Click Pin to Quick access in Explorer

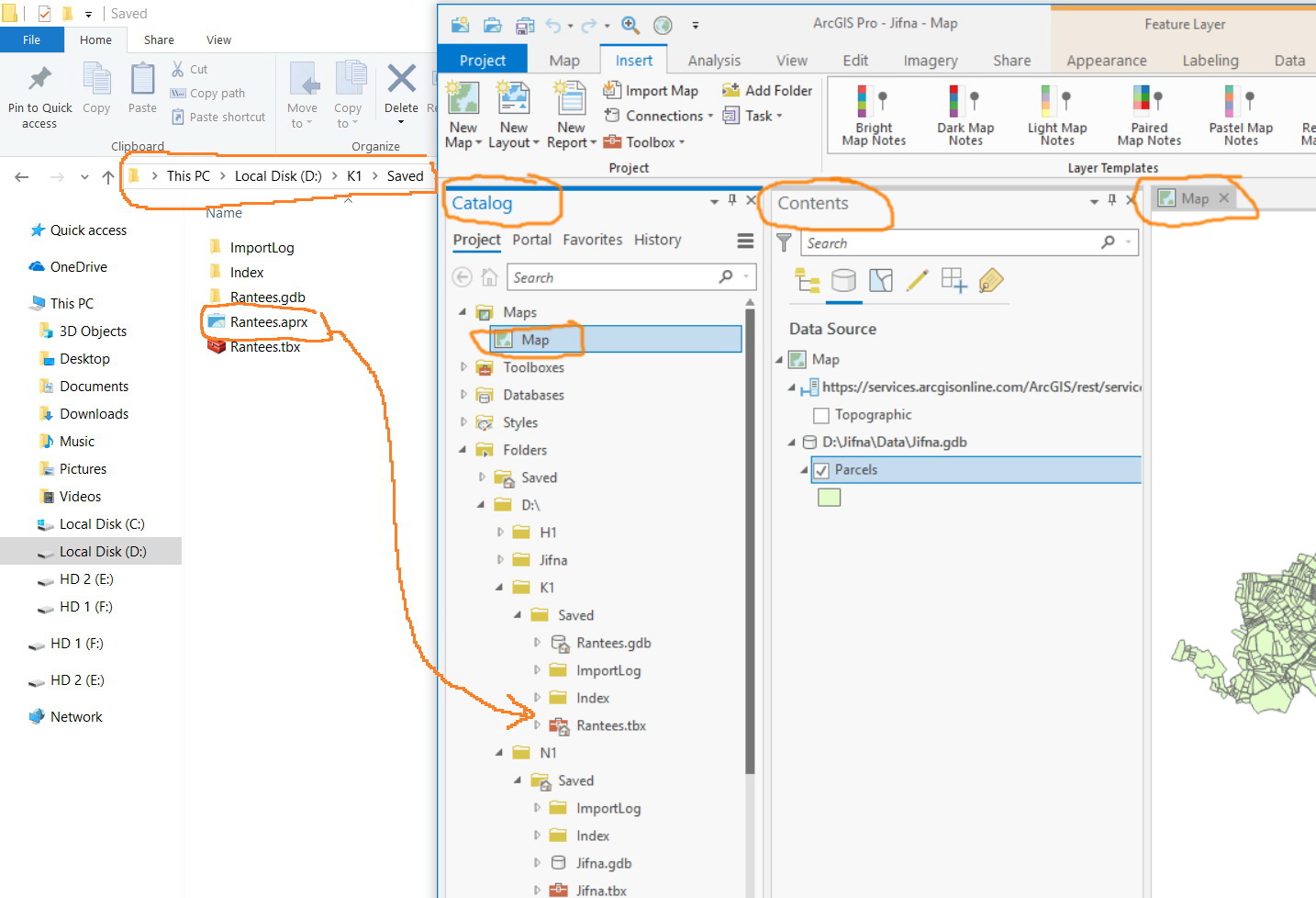39,96
